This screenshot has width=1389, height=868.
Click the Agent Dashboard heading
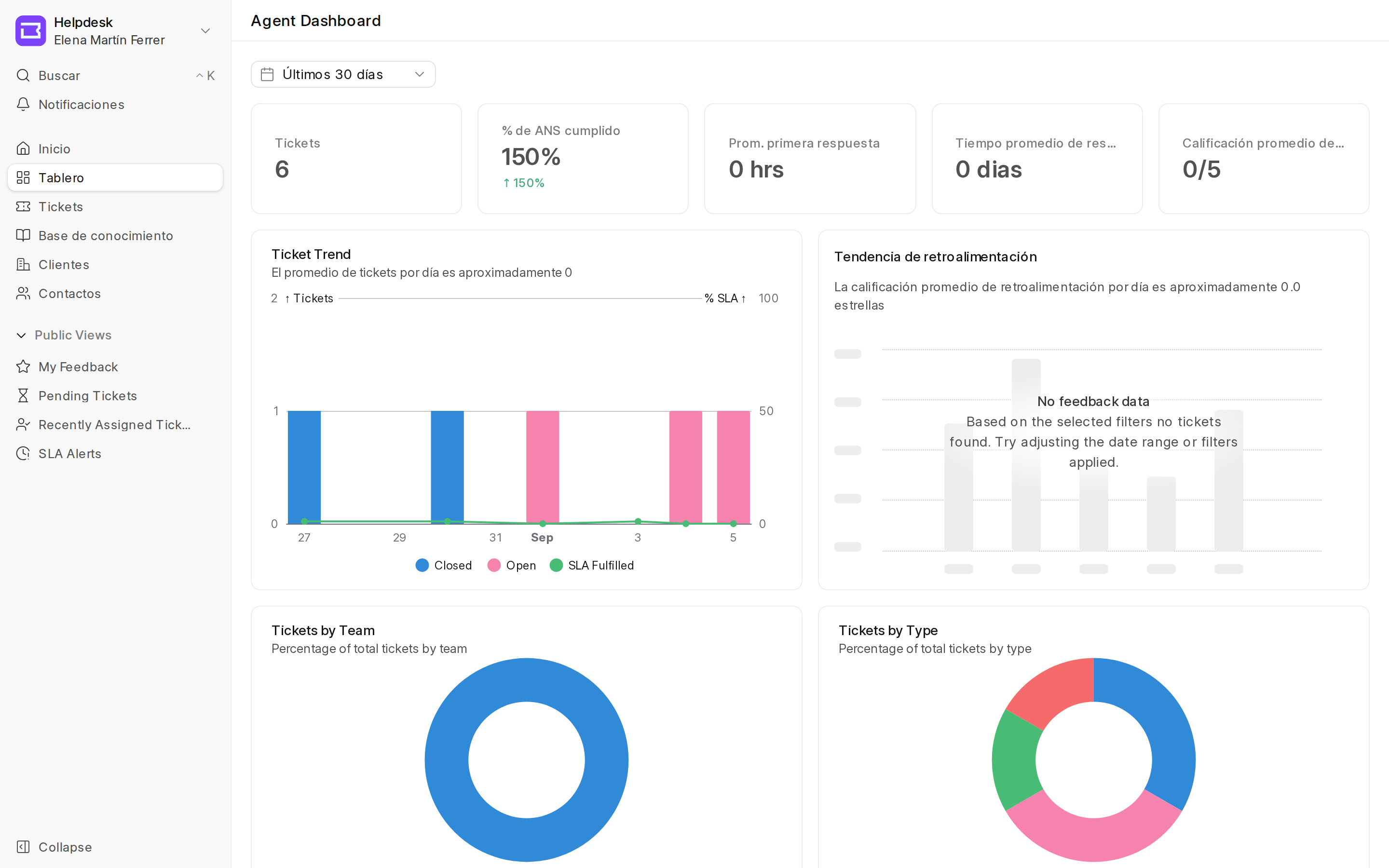pos(316,21)
